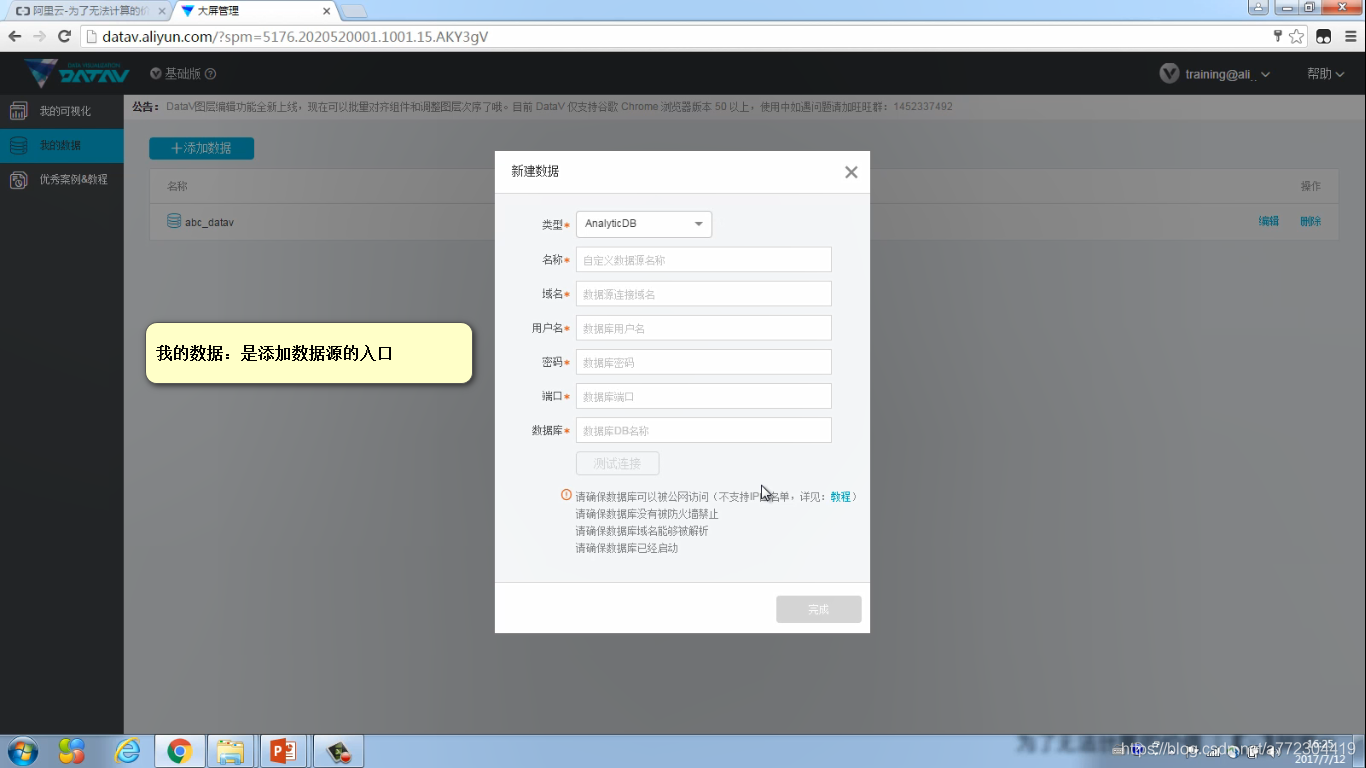Open File Explorer from taskbar
This screenshot has height=768, width=1366.
click(230, 751)
